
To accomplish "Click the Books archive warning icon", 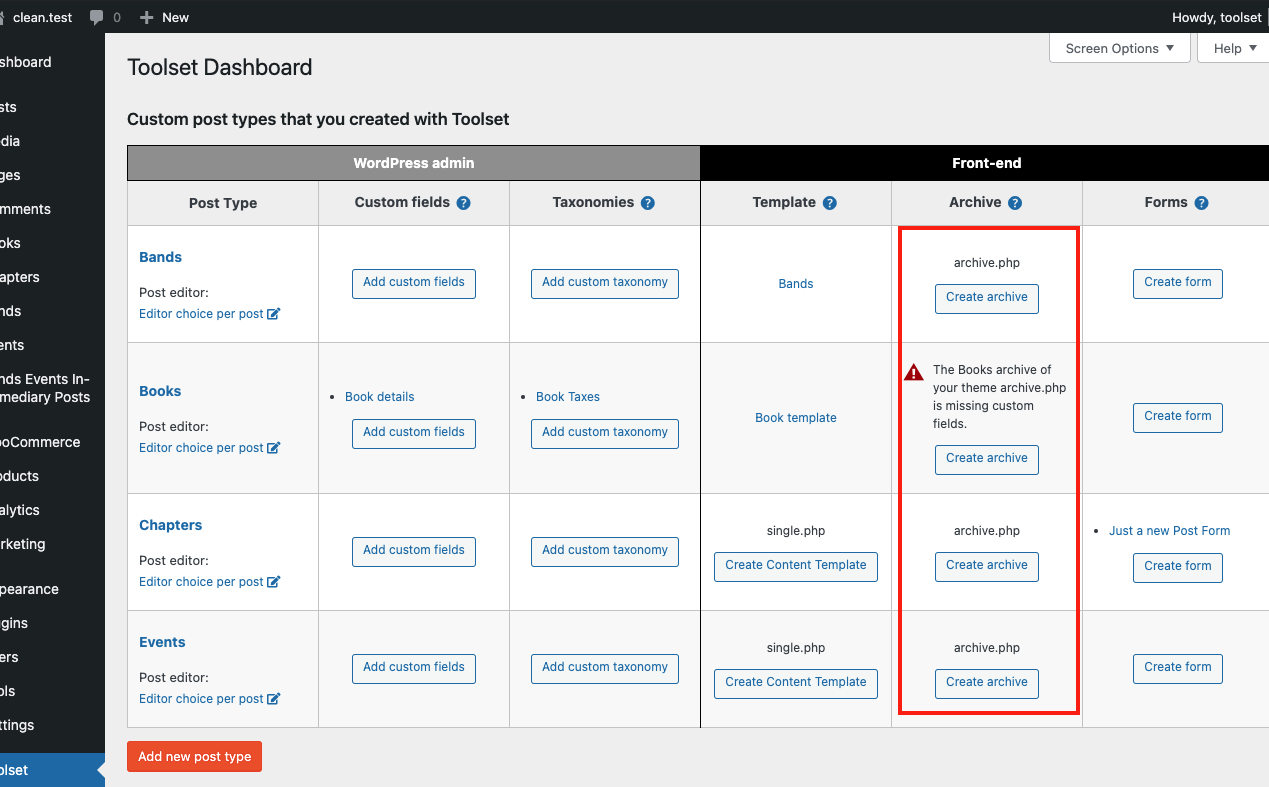I will [913, 373].
